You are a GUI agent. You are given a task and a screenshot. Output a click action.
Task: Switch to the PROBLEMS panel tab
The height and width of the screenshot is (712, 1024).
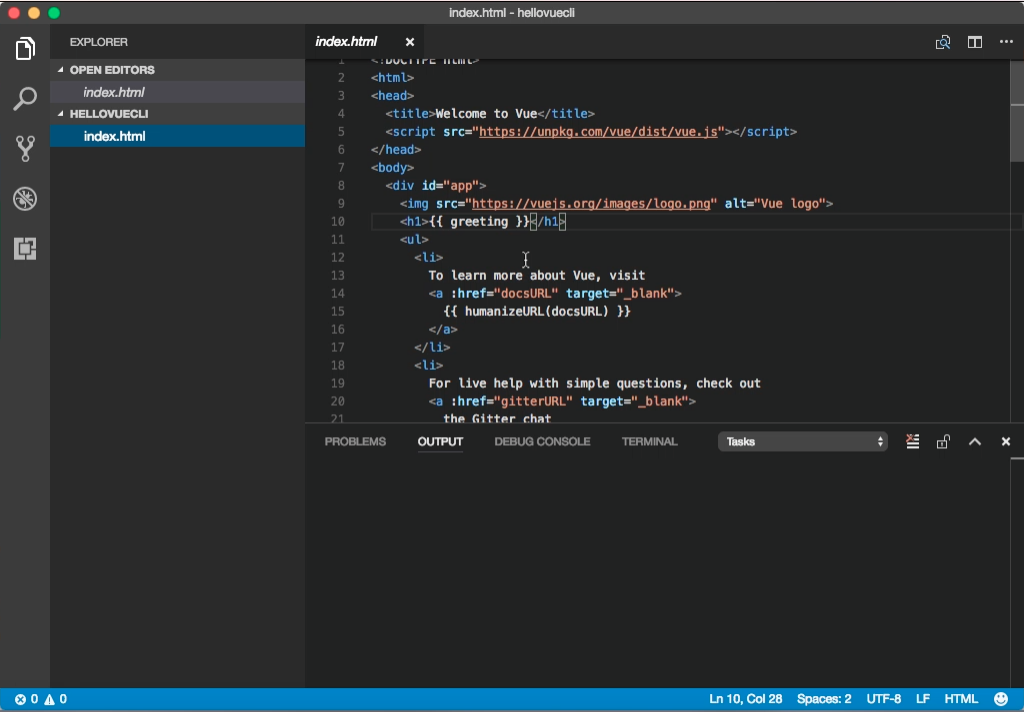(355, 442)
